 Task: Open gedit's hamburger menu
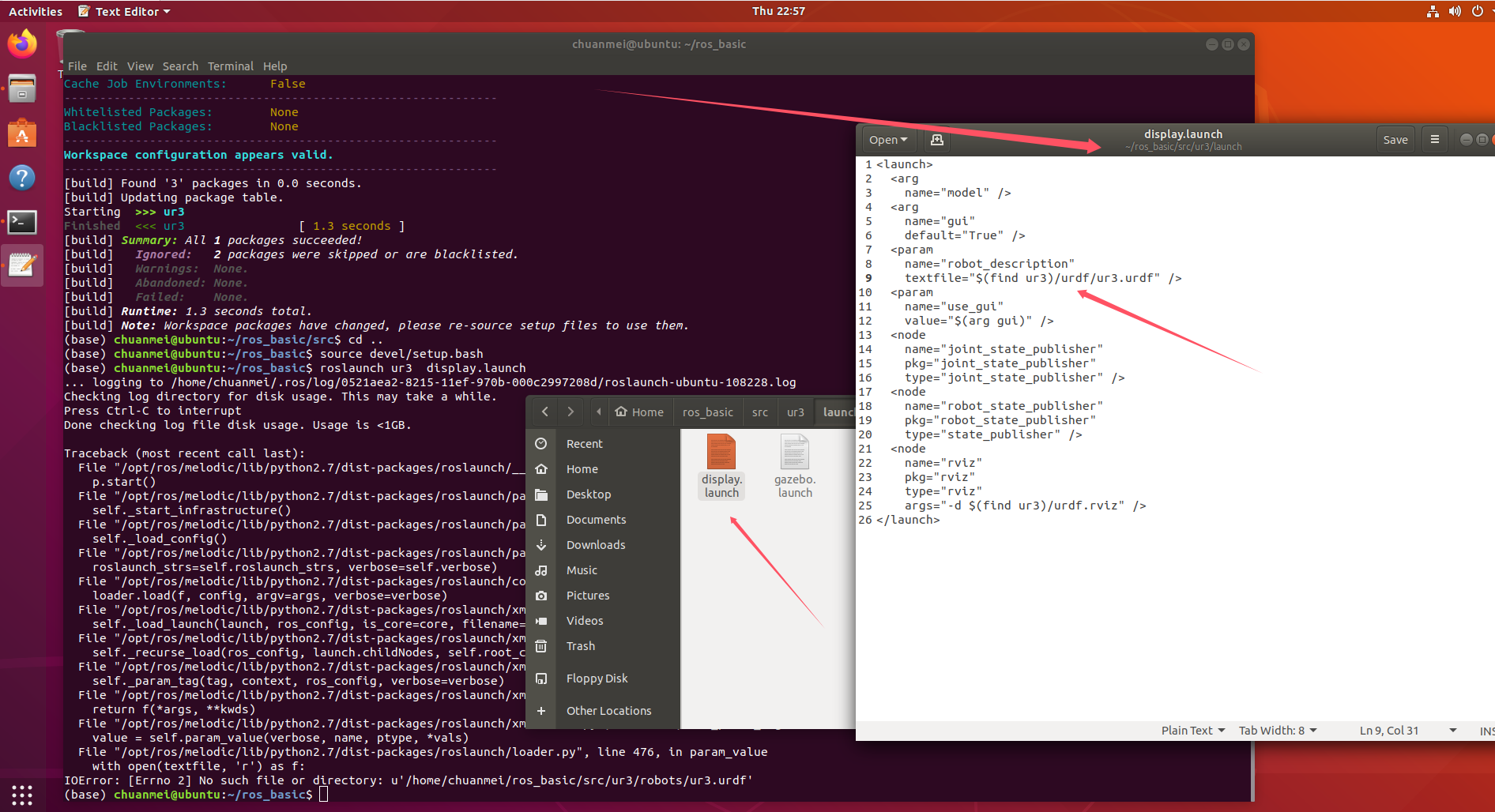[x=1434, y=139]
